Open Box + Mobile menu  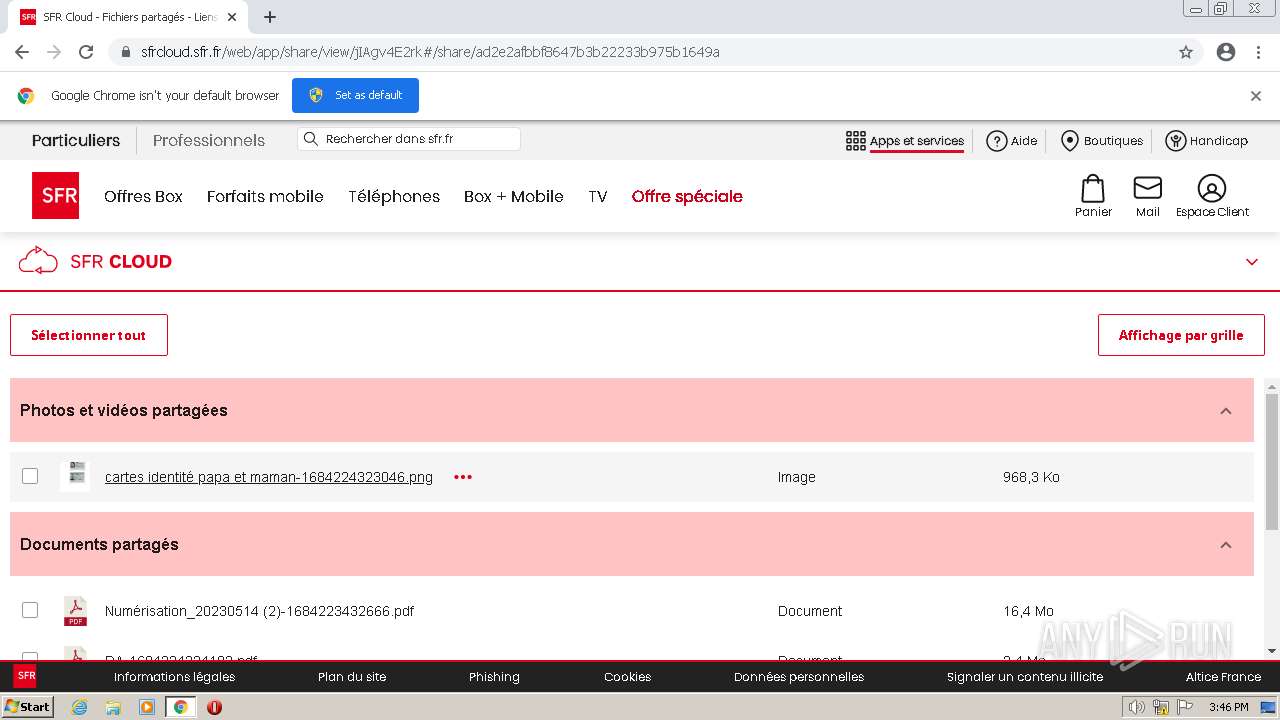click(x=514, y=196)
